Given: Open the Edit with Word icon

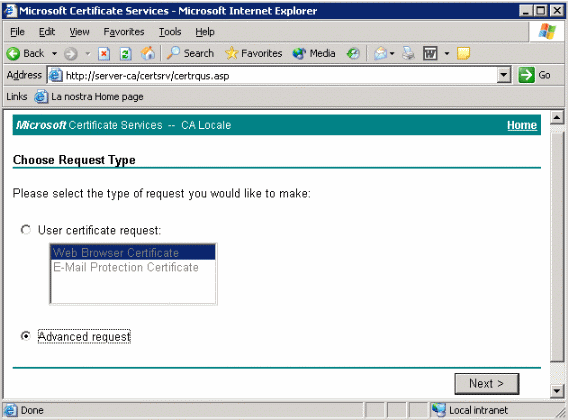Looking at the screenshot, I should pyautogui.click(x=430, y=54).
